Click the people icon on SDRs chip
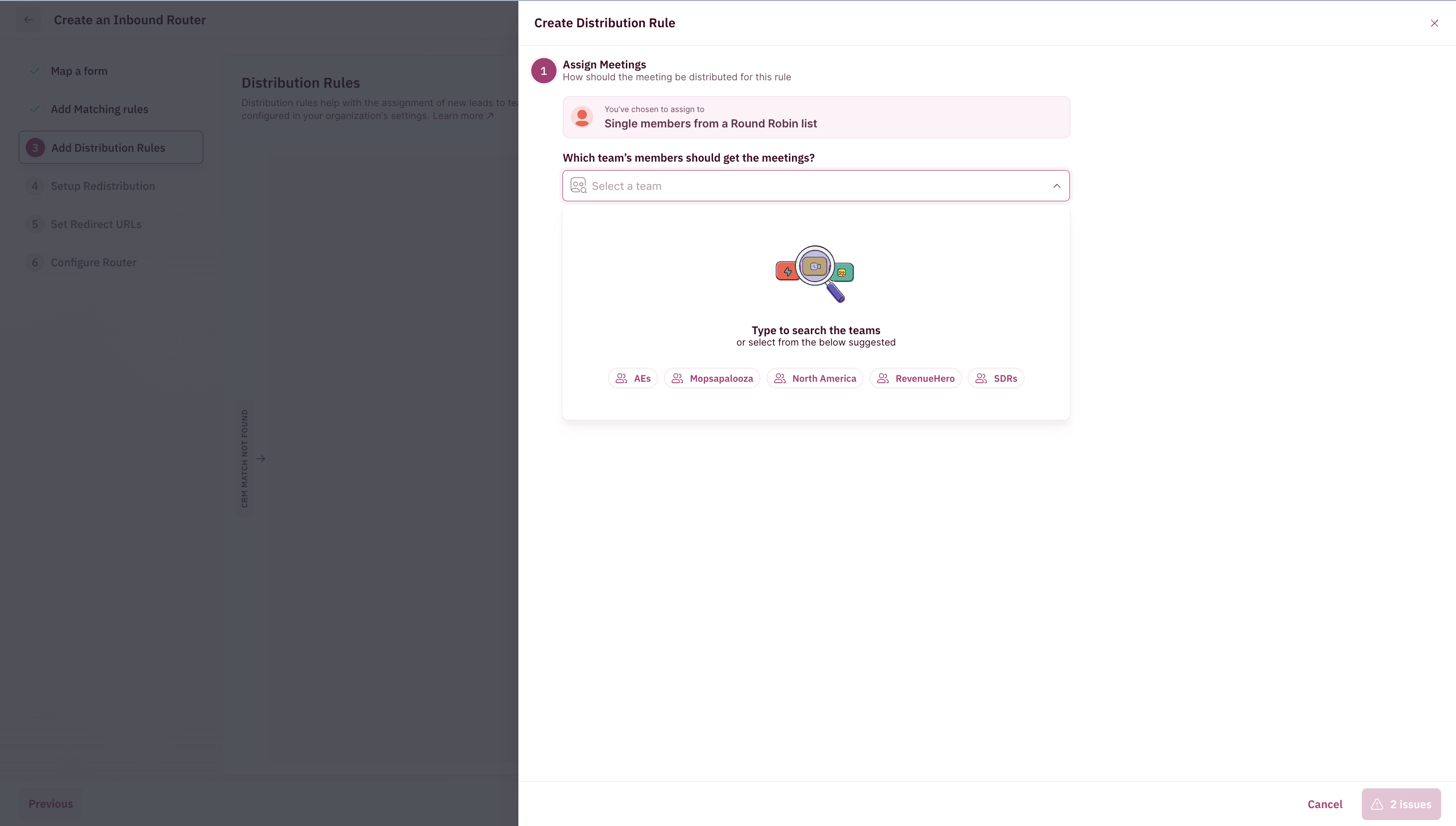 pyautogui.click(x=981, y=378)
